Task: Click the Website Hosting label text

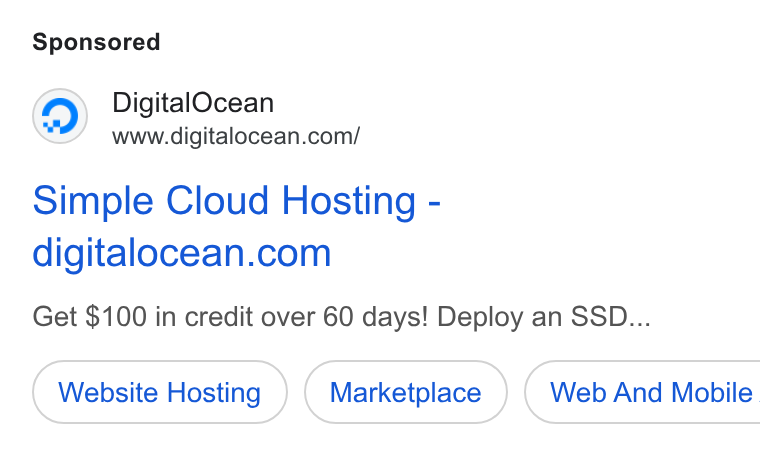Action: pos(159,393)
